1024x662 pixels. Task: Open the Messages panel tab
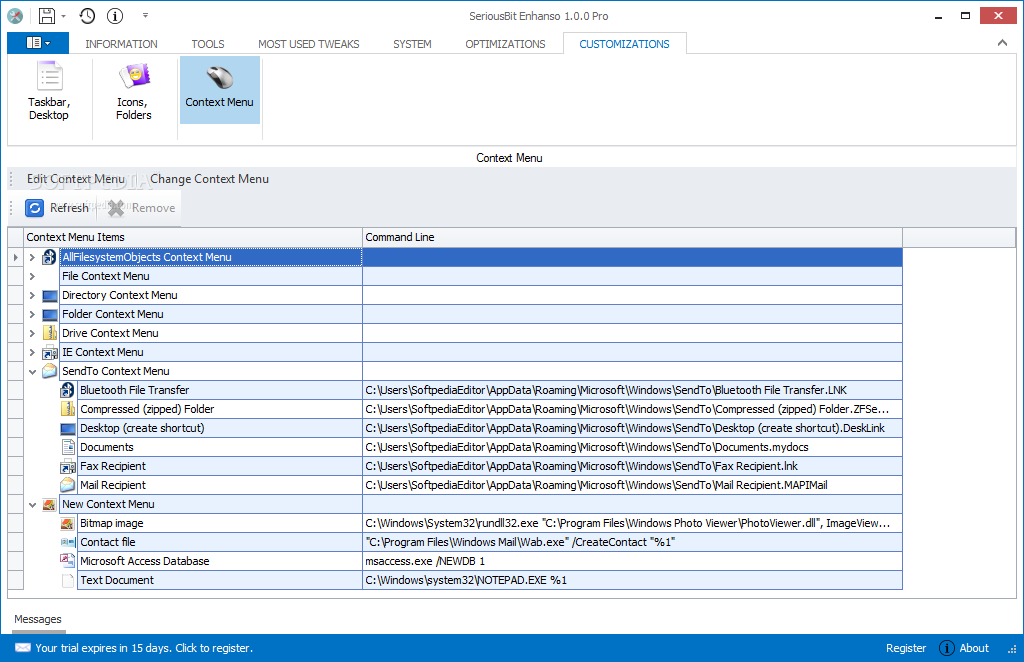point(38,619)
